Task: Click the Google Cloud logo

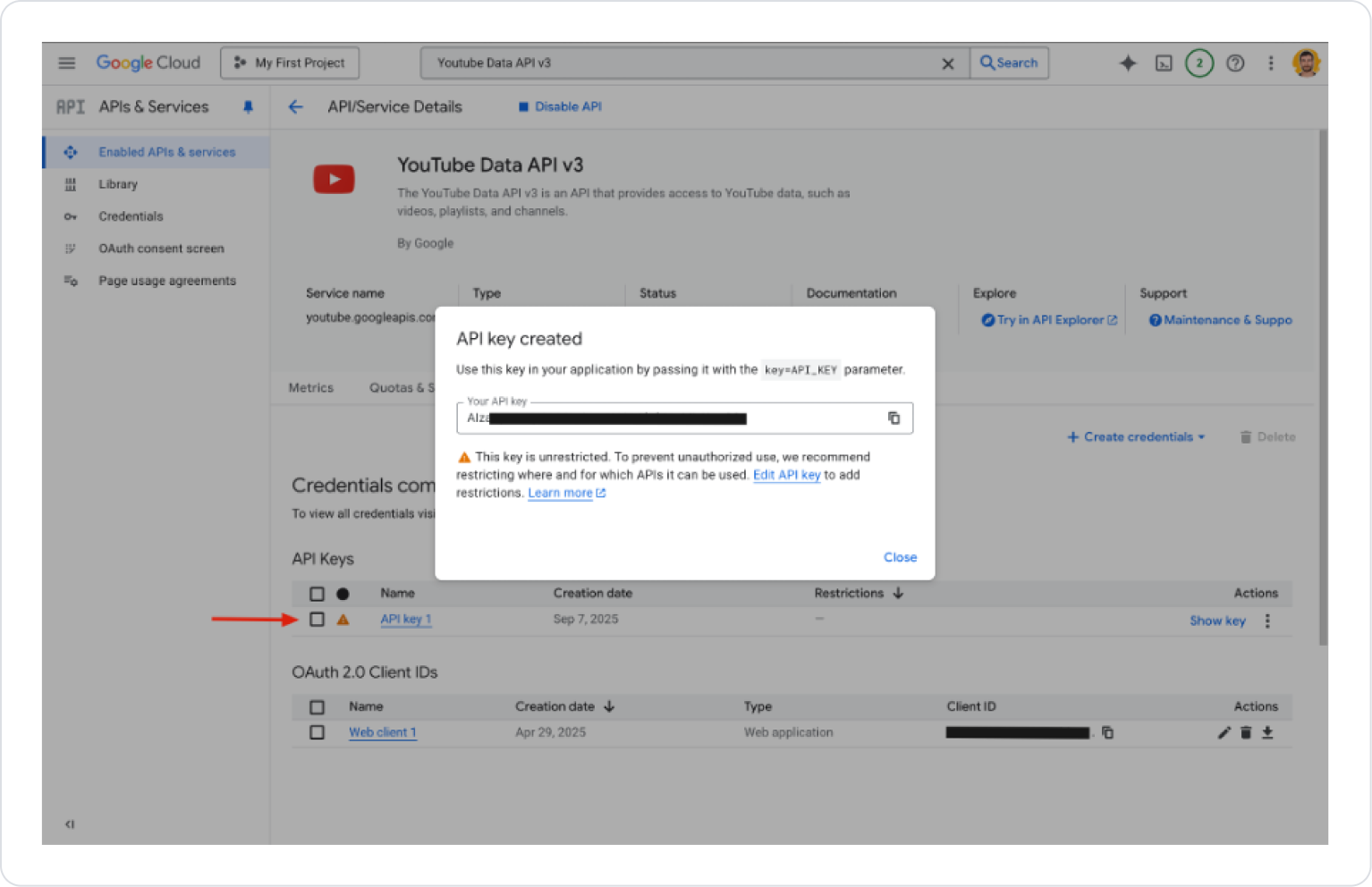Action: click(148, 63)
